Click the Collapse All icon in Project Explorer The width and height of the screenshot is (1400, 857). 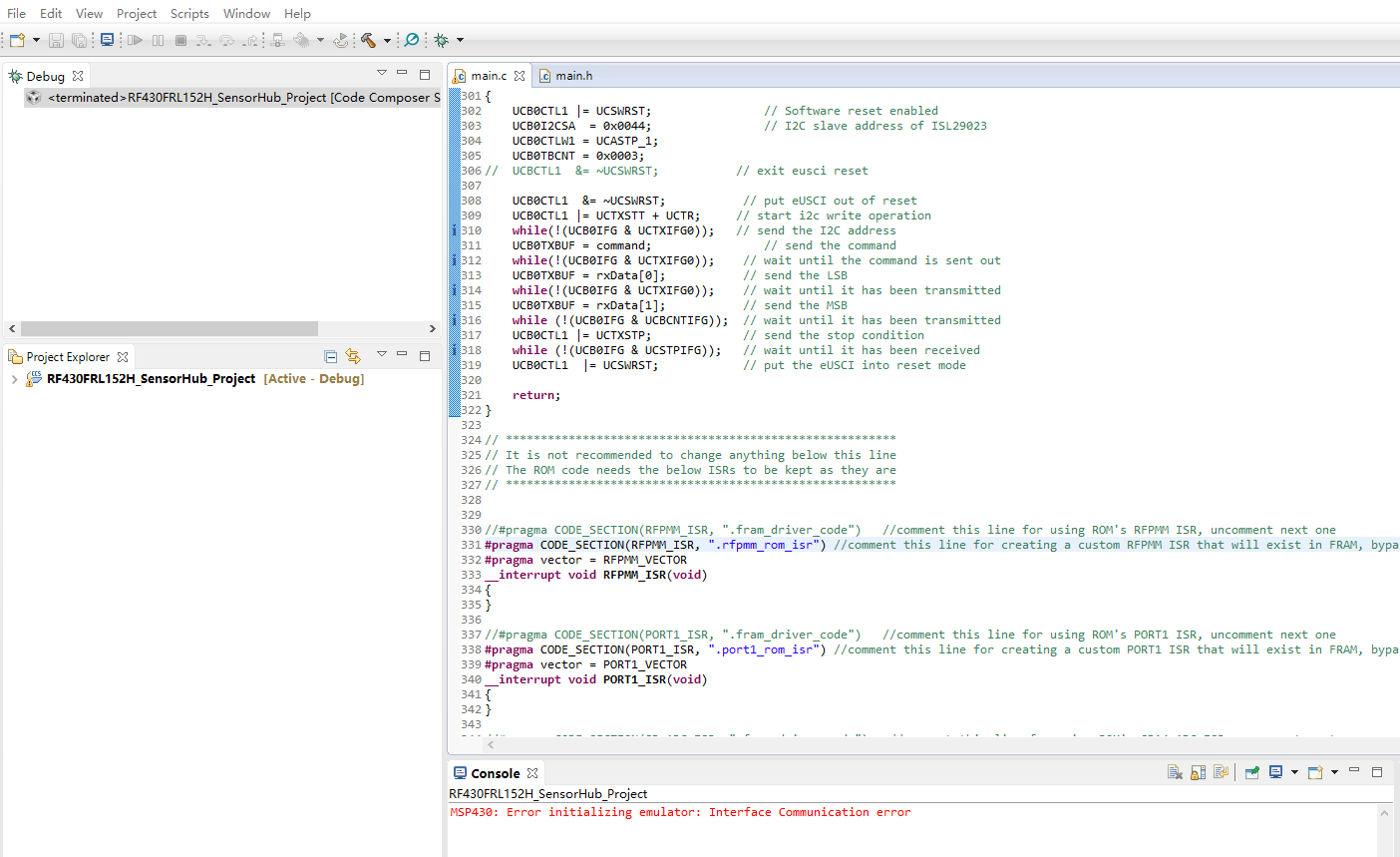coord(331,356)
